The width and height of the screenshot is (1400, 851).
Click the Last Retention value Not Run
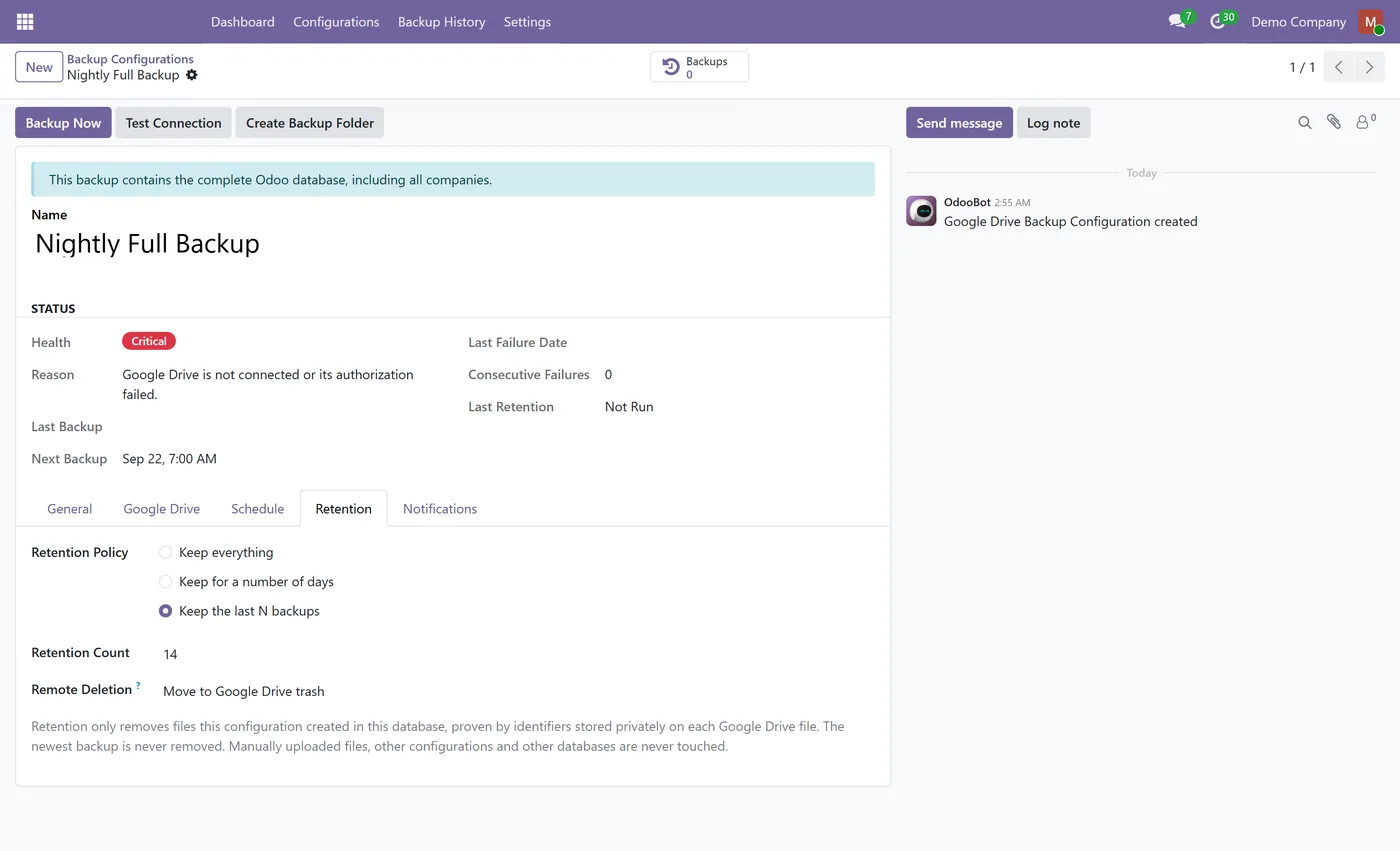629,407
